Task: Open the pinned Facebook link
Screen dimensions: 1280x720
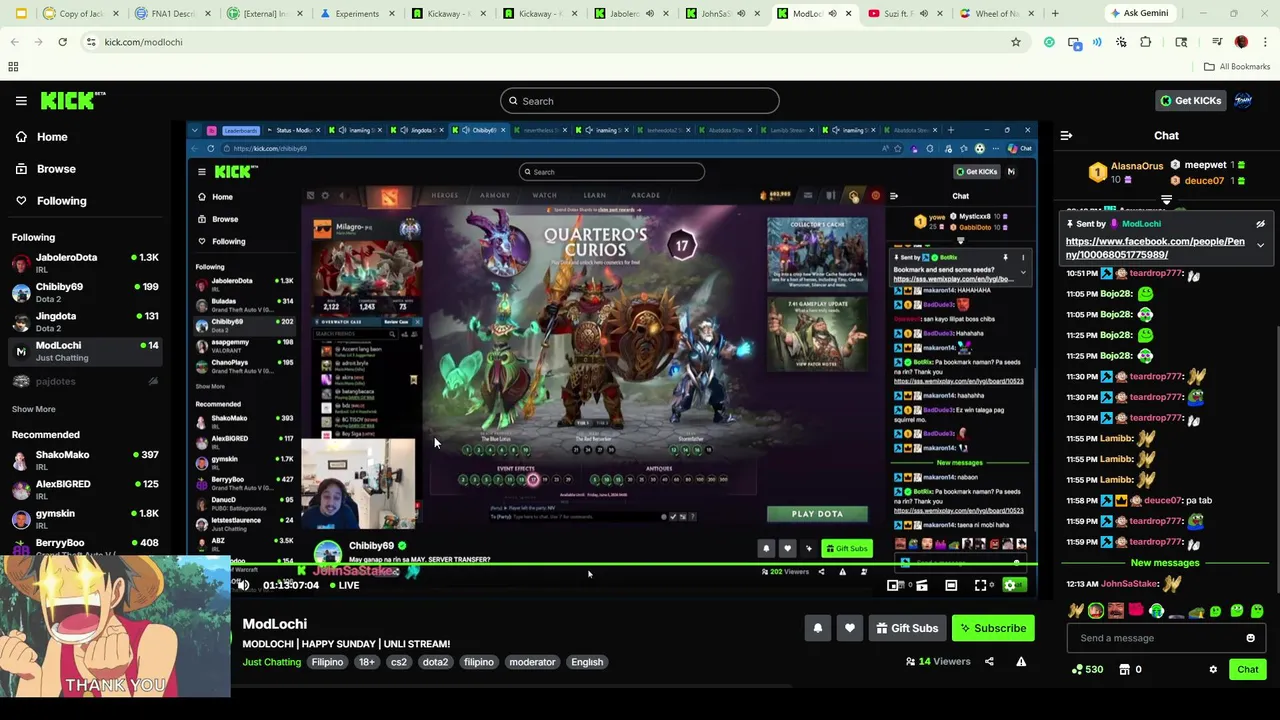Action: 1155,248
